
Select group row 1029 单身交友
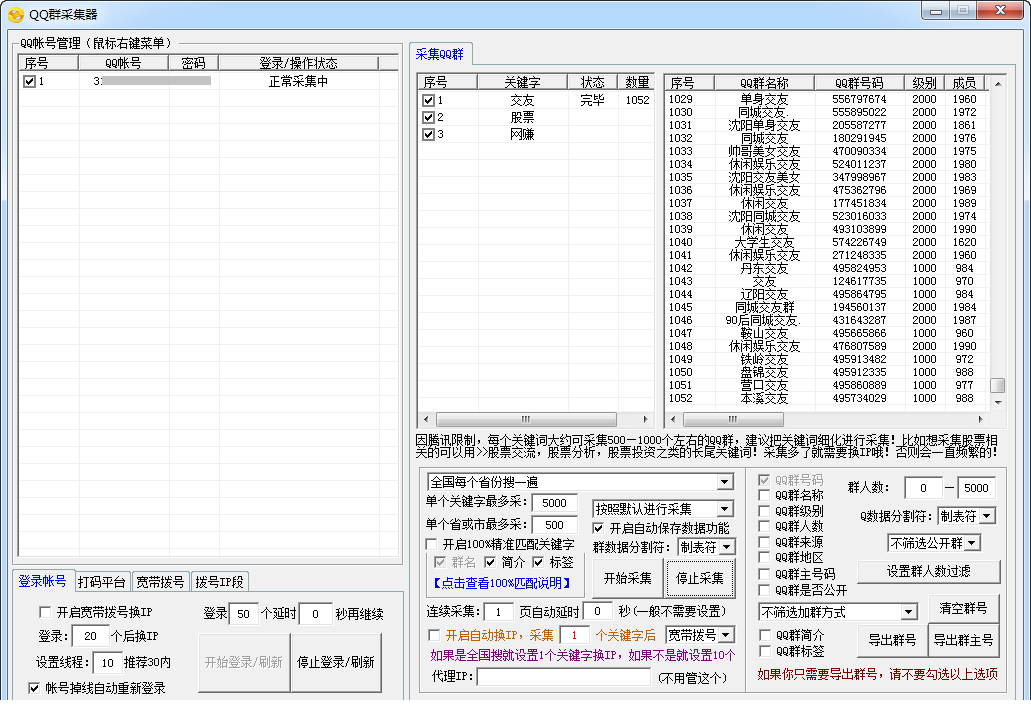[x=826, y=99]
